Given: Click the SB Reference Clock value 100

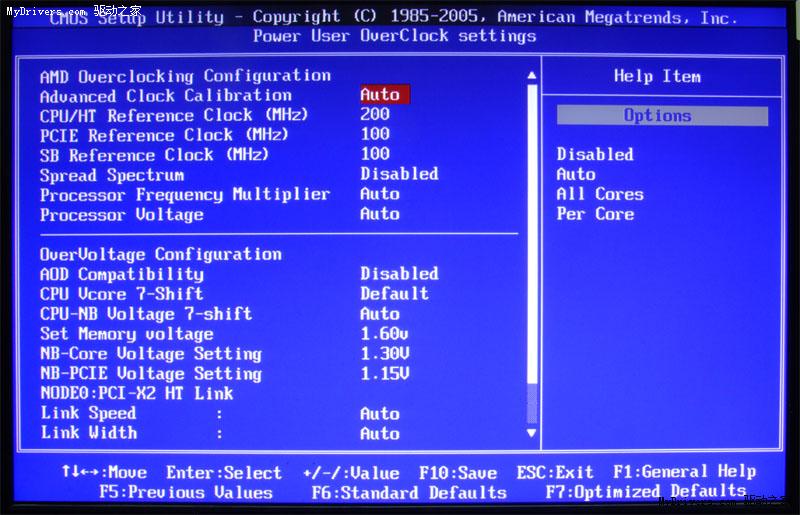Looking at the screenshot, I should (375, 154).
